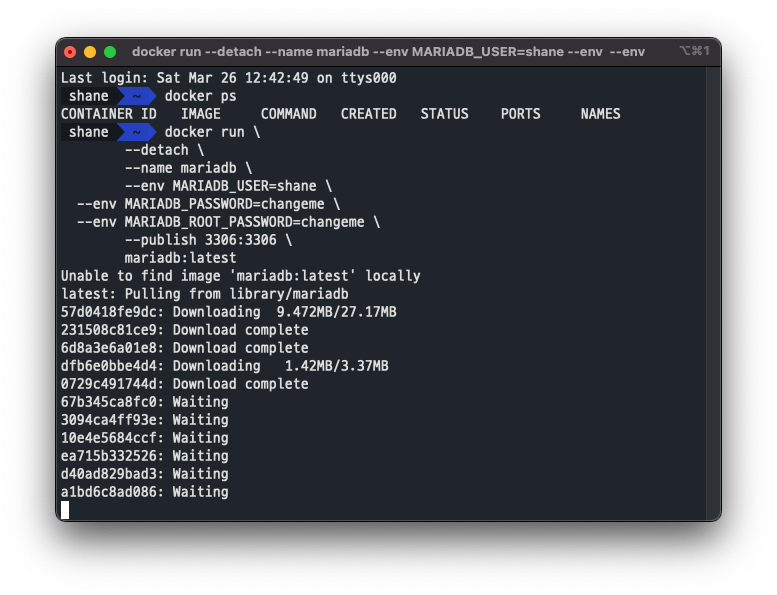Screen dimensions: 777x595
Task: Click the CONTAINER ID column header
Action: coord(109,114)
